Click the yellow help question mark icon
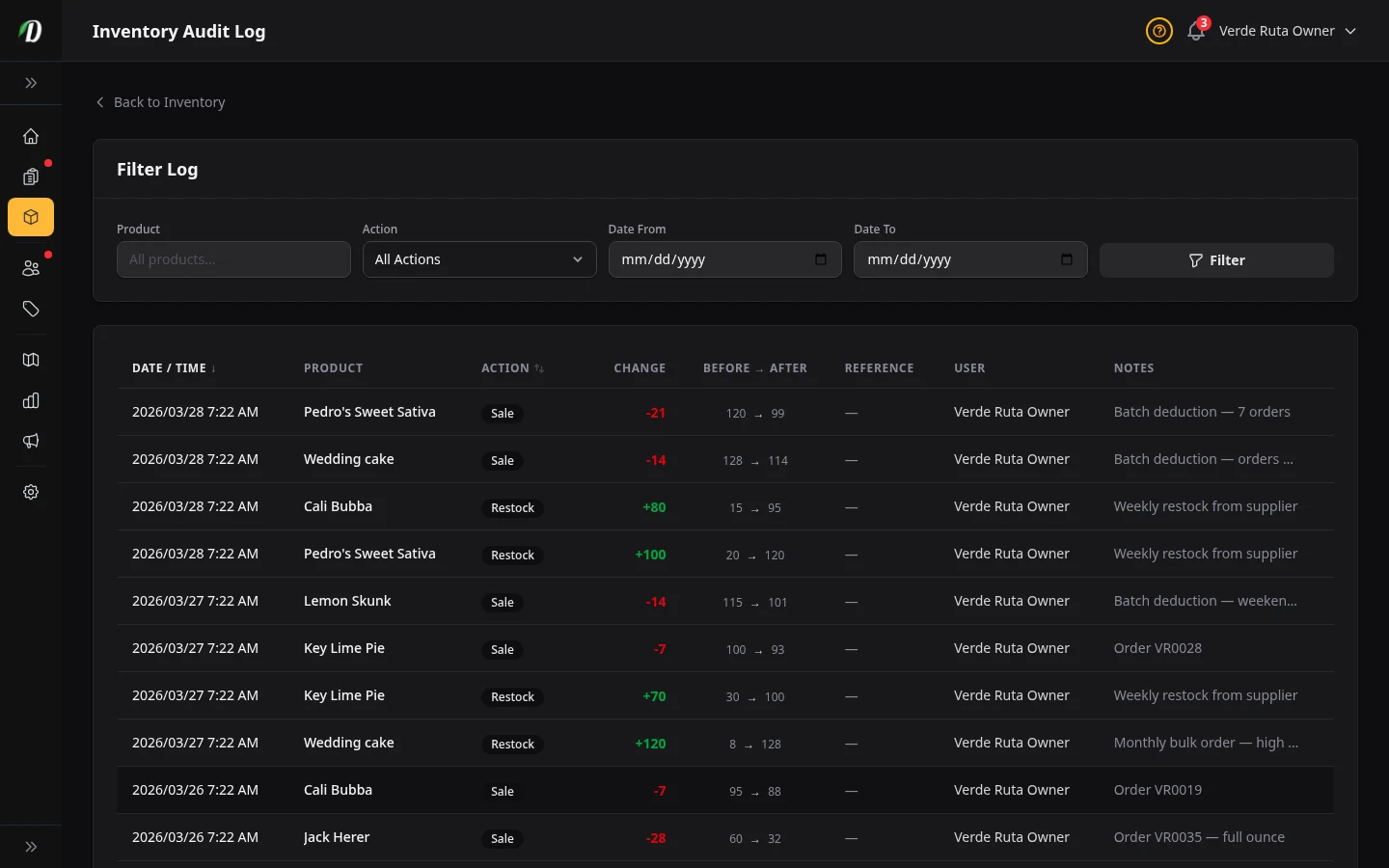The image size is (1389, 868). (x=1158, y=31)
